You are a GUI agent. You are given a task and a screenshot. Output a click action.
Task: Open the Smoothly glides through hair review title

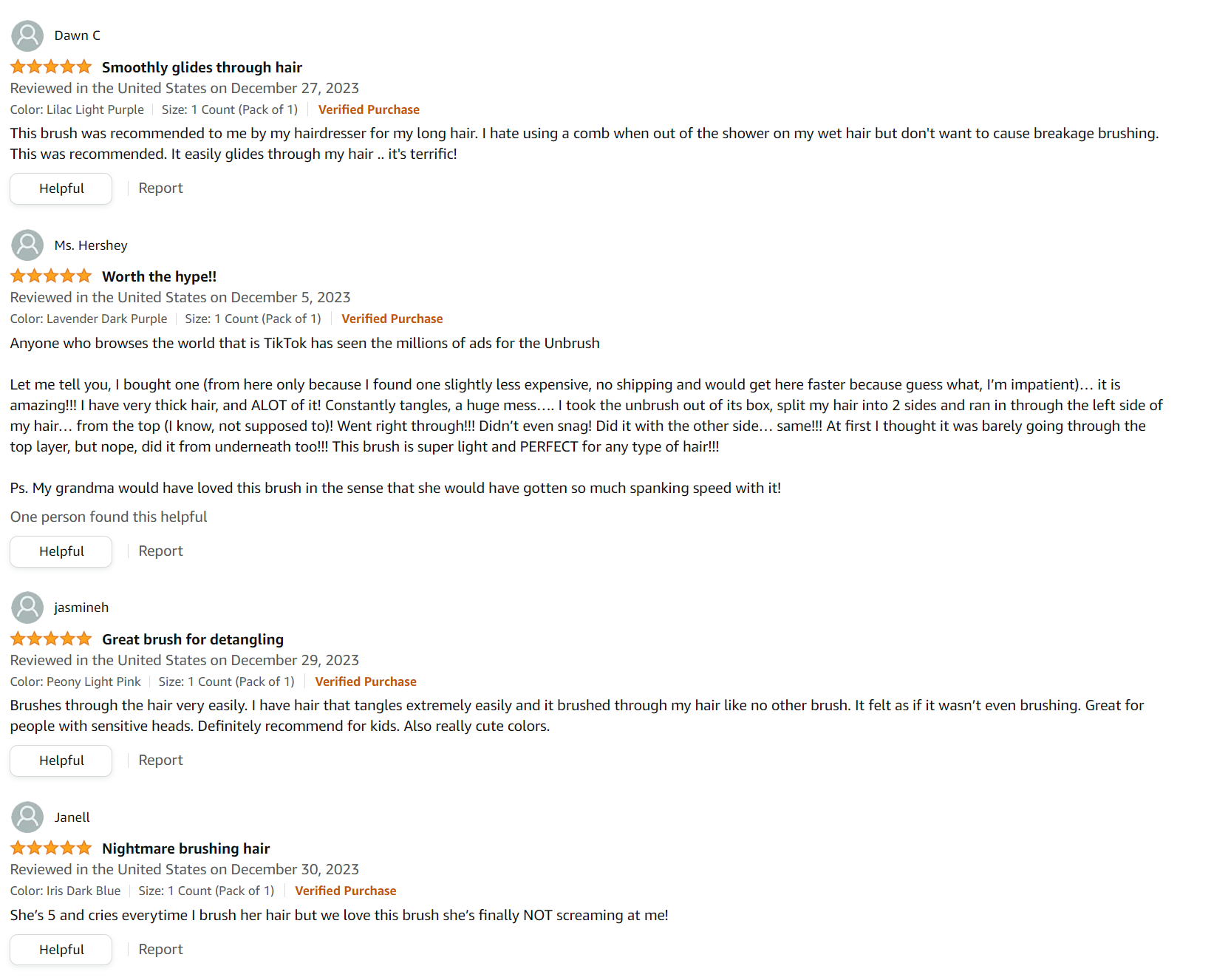202,67
